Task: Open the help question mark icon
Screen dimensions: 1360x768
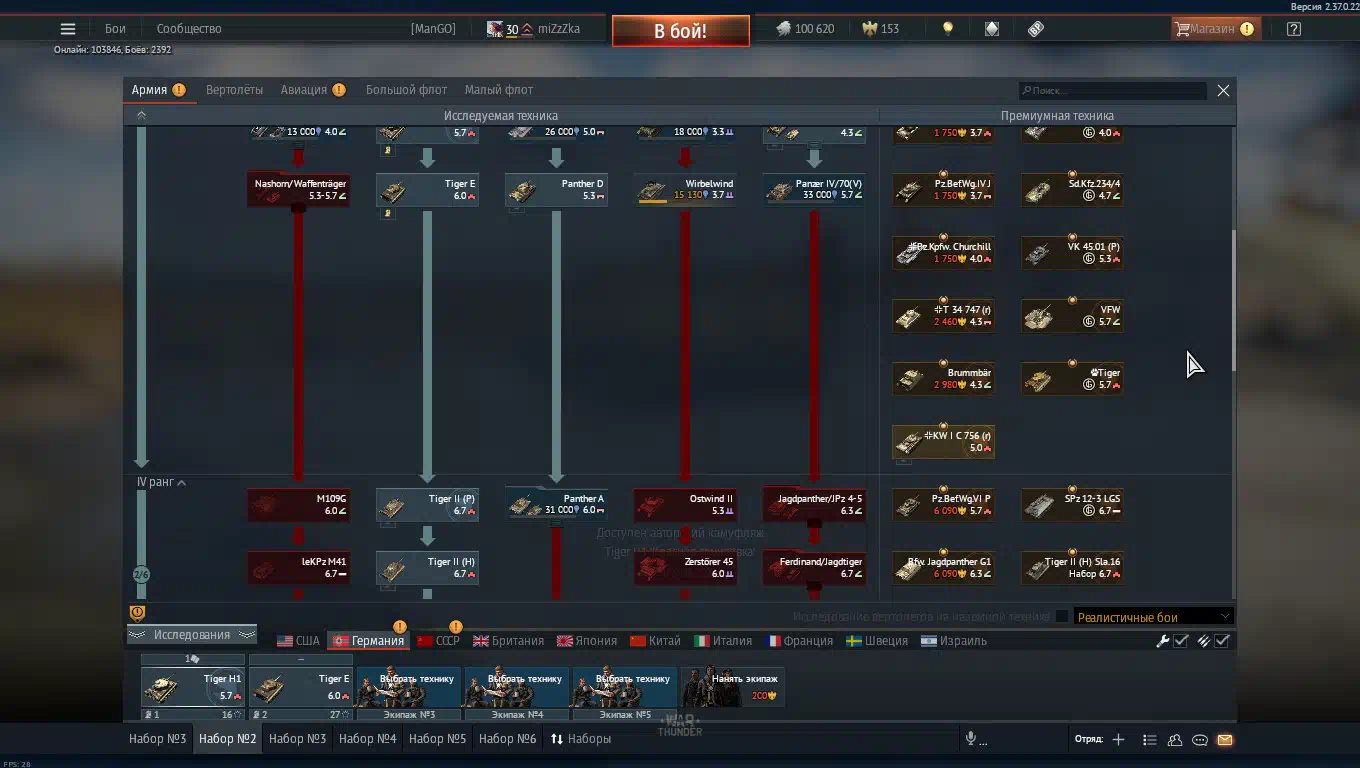Action: point(1294,29)
